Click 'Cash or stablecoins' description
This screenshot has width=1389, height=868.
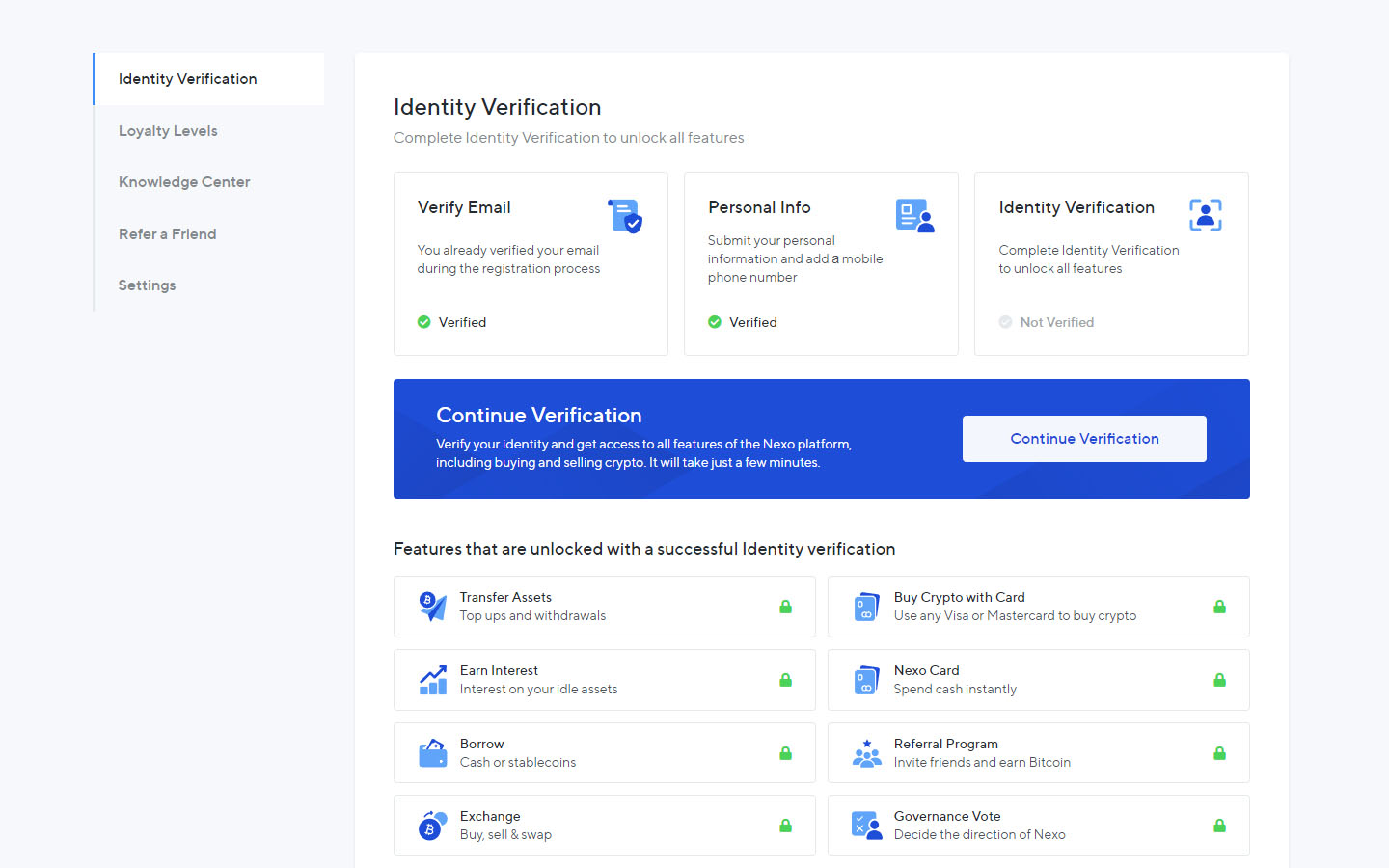click(x=518, y=762)
